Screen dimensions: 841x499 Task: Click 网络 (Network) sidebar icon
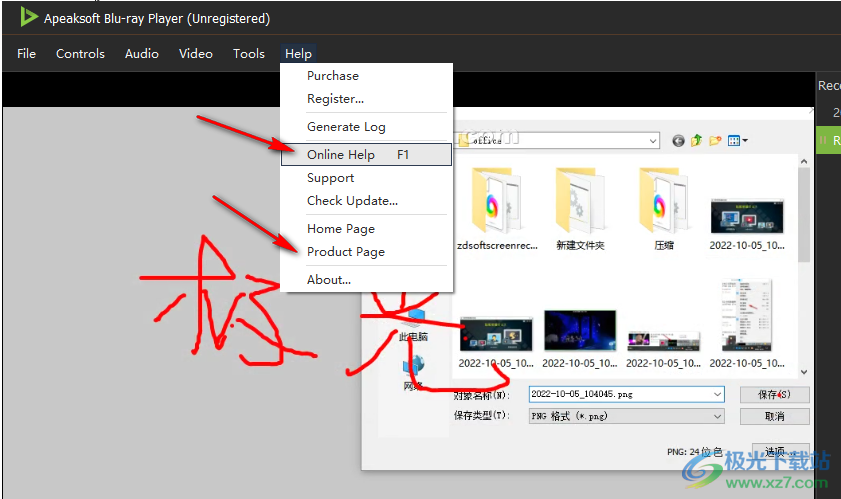(414, 372)
